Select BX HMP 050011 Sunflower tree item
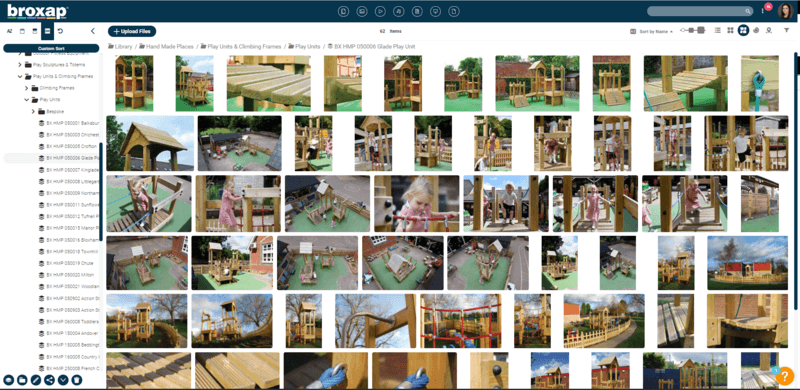The image size is (800, 390). click(69, 205)
